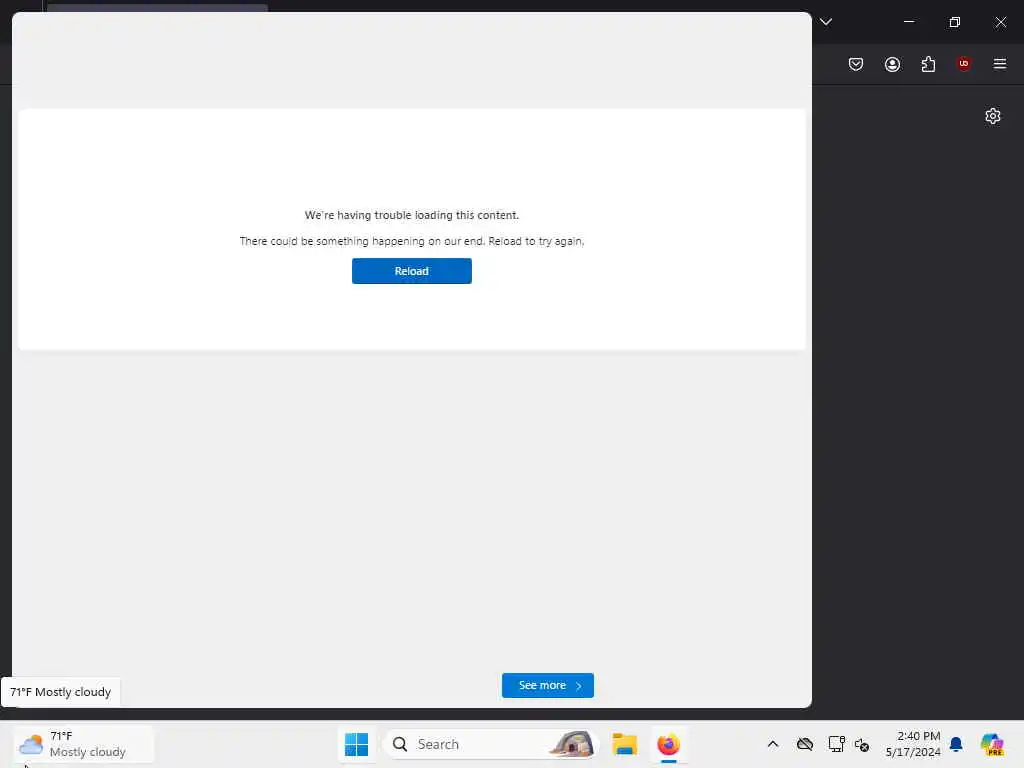
Task: Click the weather widget showing 71°F
Action: pos(84,744)
